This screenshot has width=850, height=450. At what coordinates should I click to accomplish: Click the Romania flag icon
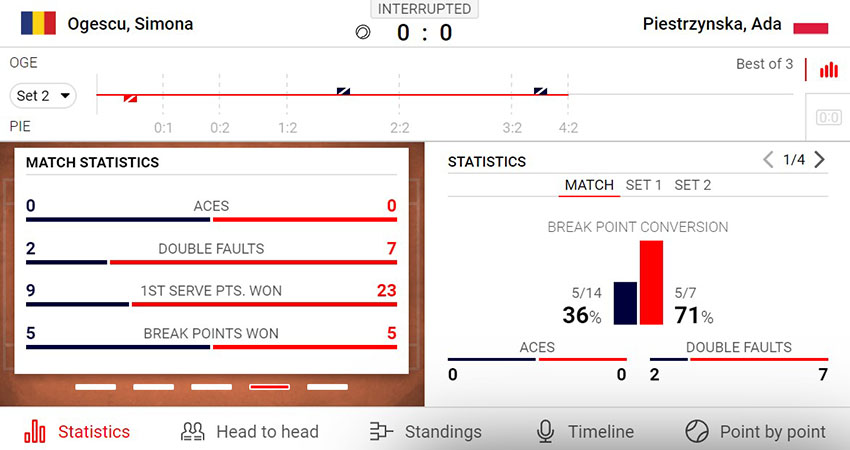(39, 23)
